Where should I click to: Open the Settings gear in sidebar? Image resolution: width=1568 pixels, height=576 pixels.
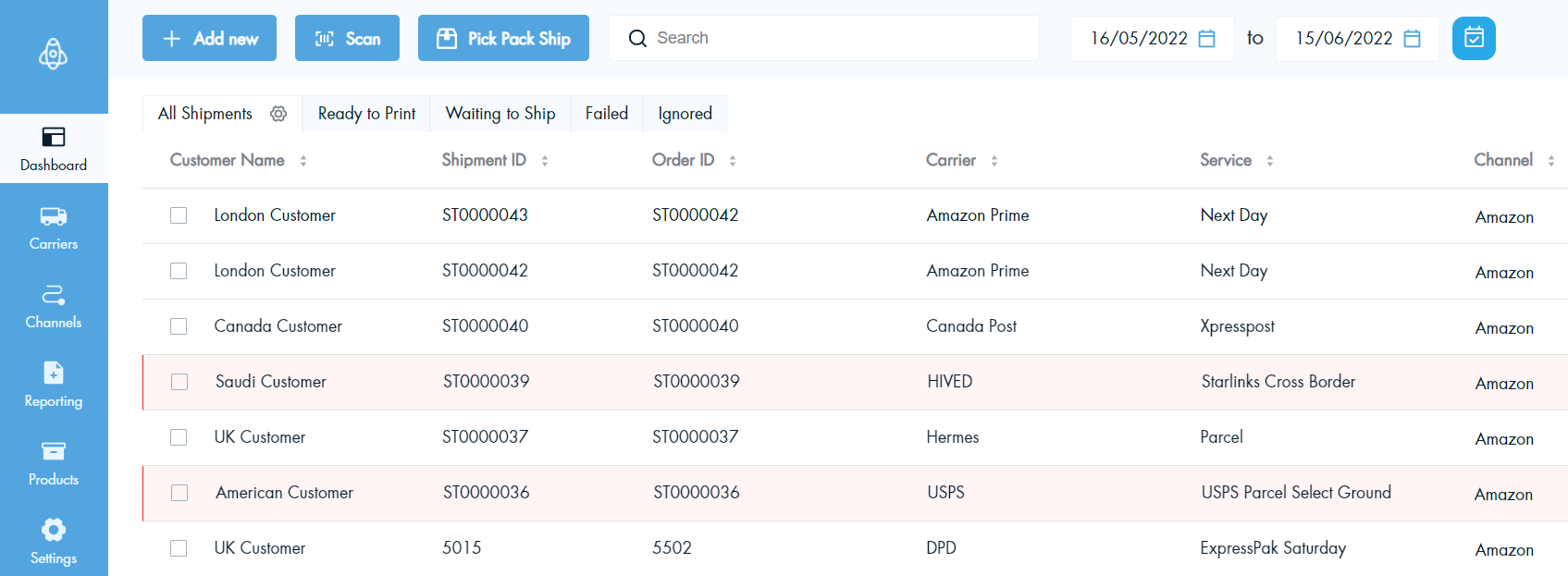pyautogui.click(x=54, y=531)
